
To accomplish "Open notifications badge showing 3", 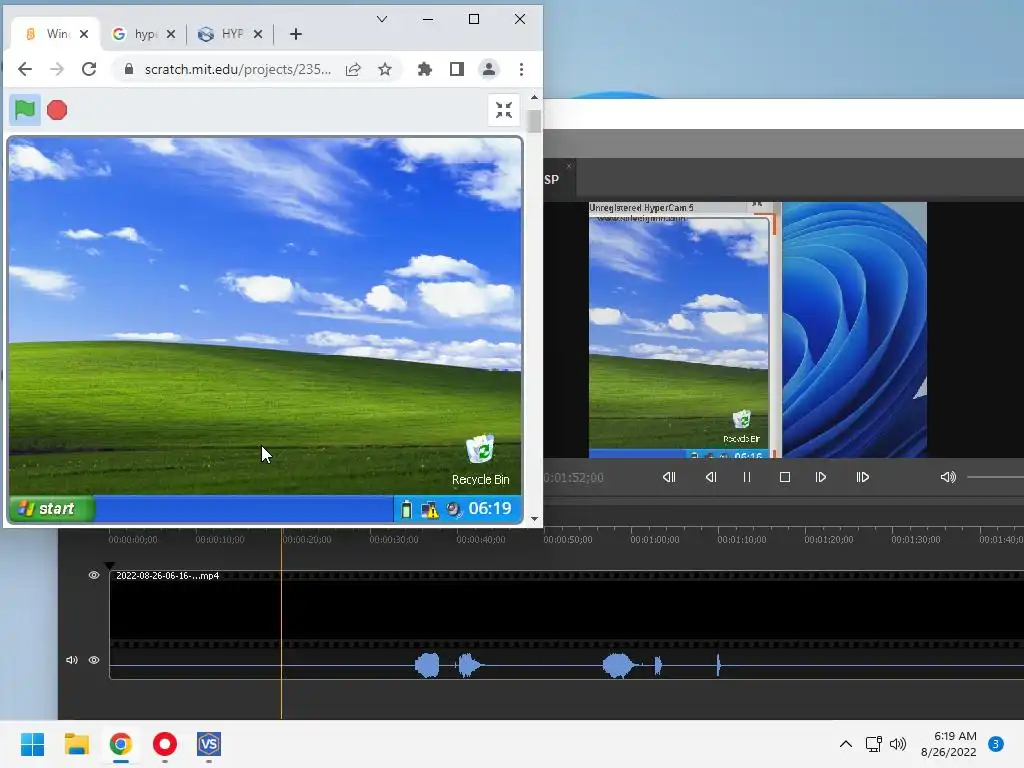I will pos(996,744).
